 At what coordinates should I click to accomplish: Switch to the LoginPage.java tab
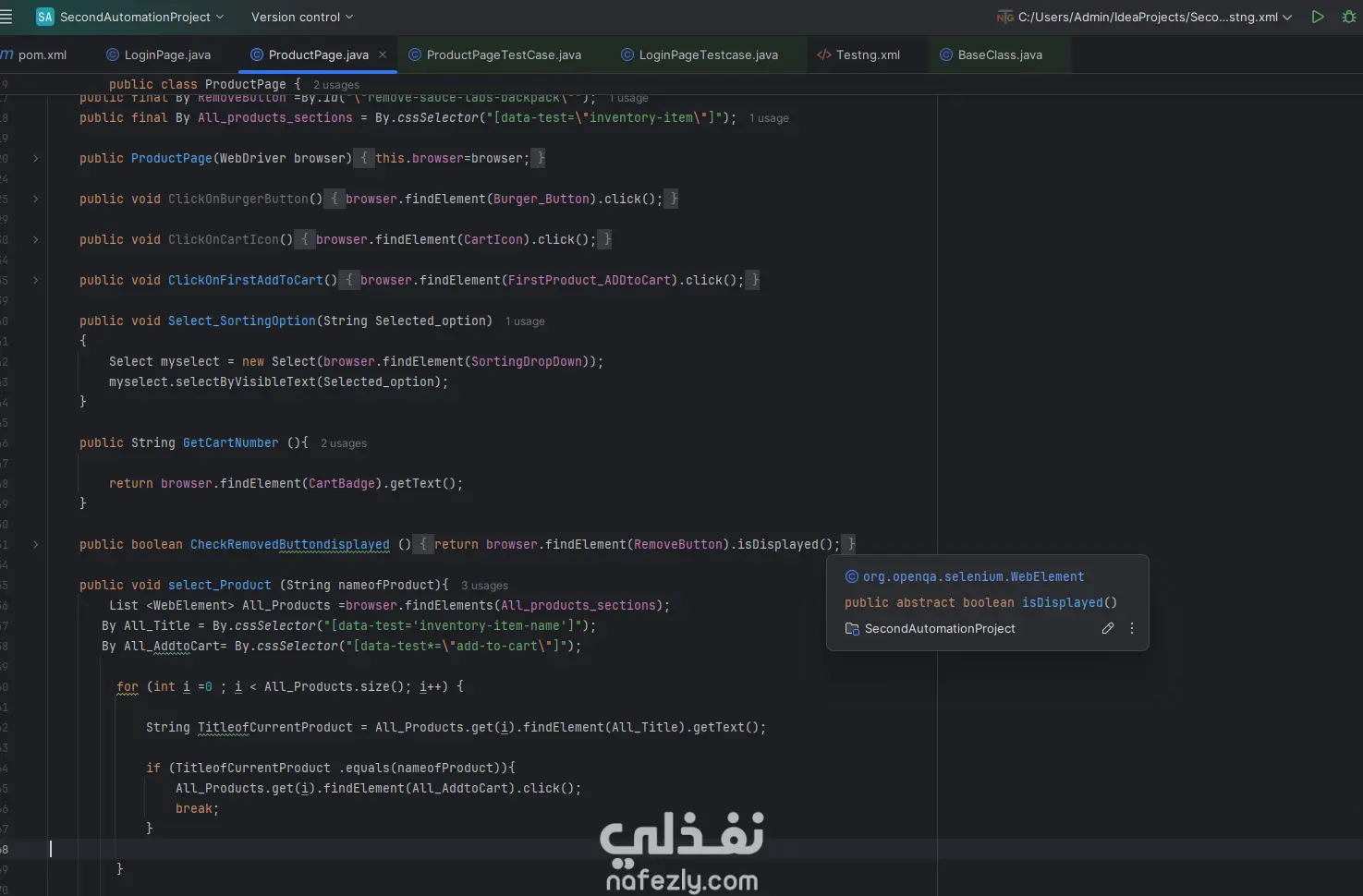(158, 54)
